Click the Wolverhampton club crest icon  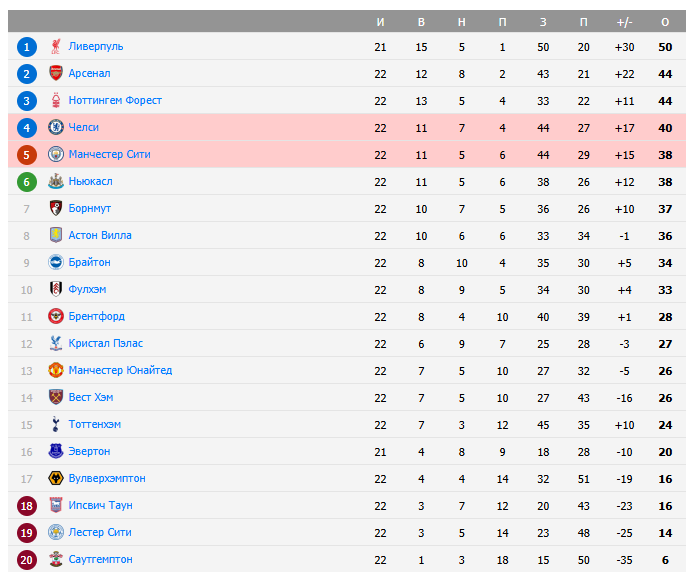pos(56,479)
